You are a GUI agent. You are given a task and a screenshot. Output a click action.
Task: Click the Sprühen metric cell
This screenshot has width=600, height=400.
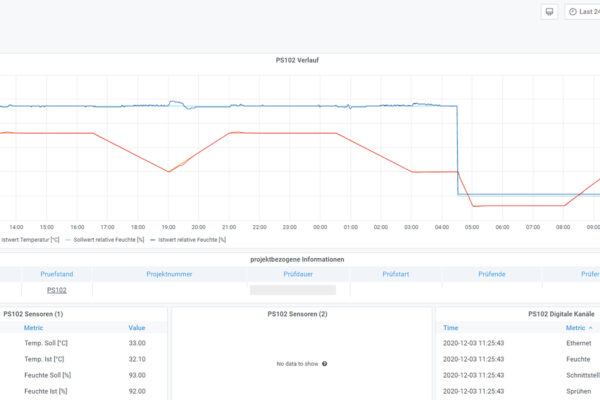tap(578, 391)
